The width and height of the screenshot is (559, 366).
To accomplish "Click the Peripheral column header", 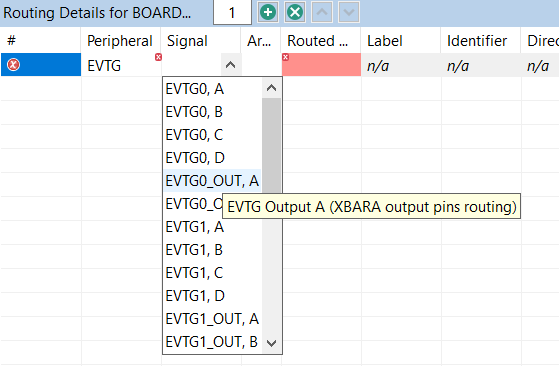I will coord(120,41).
